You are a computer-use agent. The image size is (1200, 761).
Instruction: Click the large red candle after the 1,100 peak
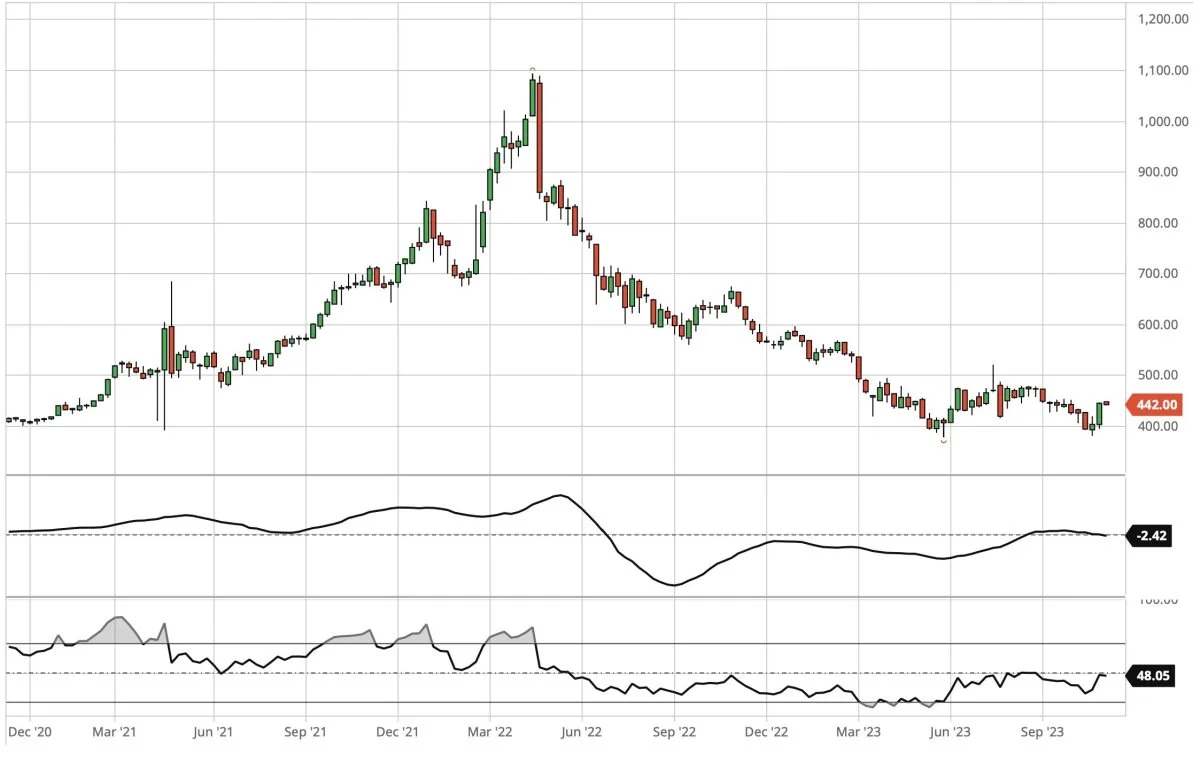point(540,137)
